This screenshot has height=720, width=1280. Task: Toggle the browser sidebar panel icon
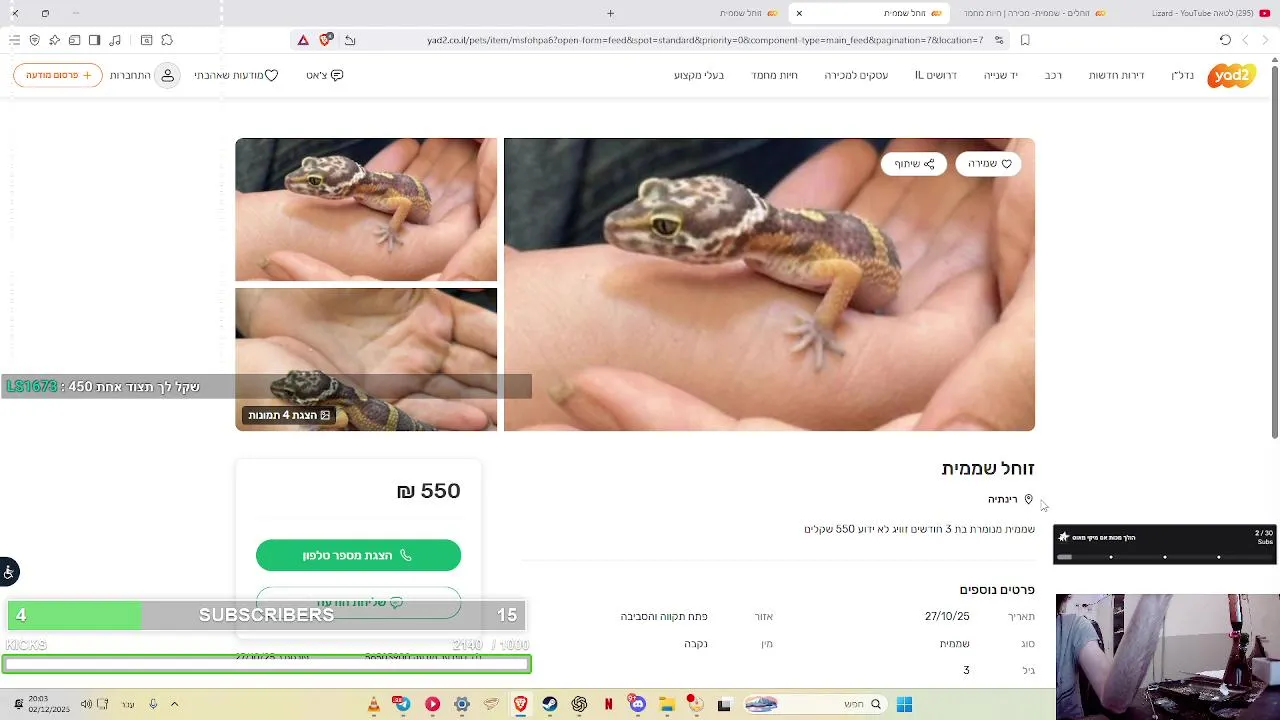coord(94,40)
